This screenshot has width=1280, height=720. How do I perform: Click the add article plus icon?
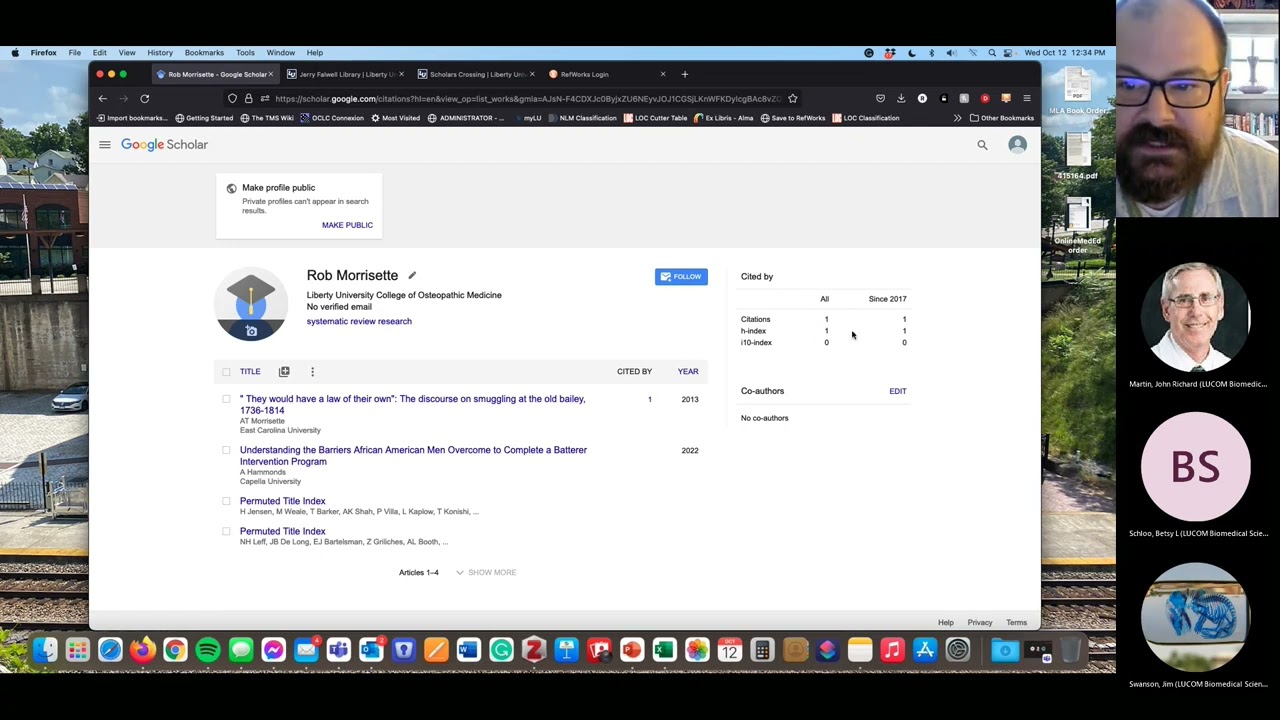click(284, 372)
